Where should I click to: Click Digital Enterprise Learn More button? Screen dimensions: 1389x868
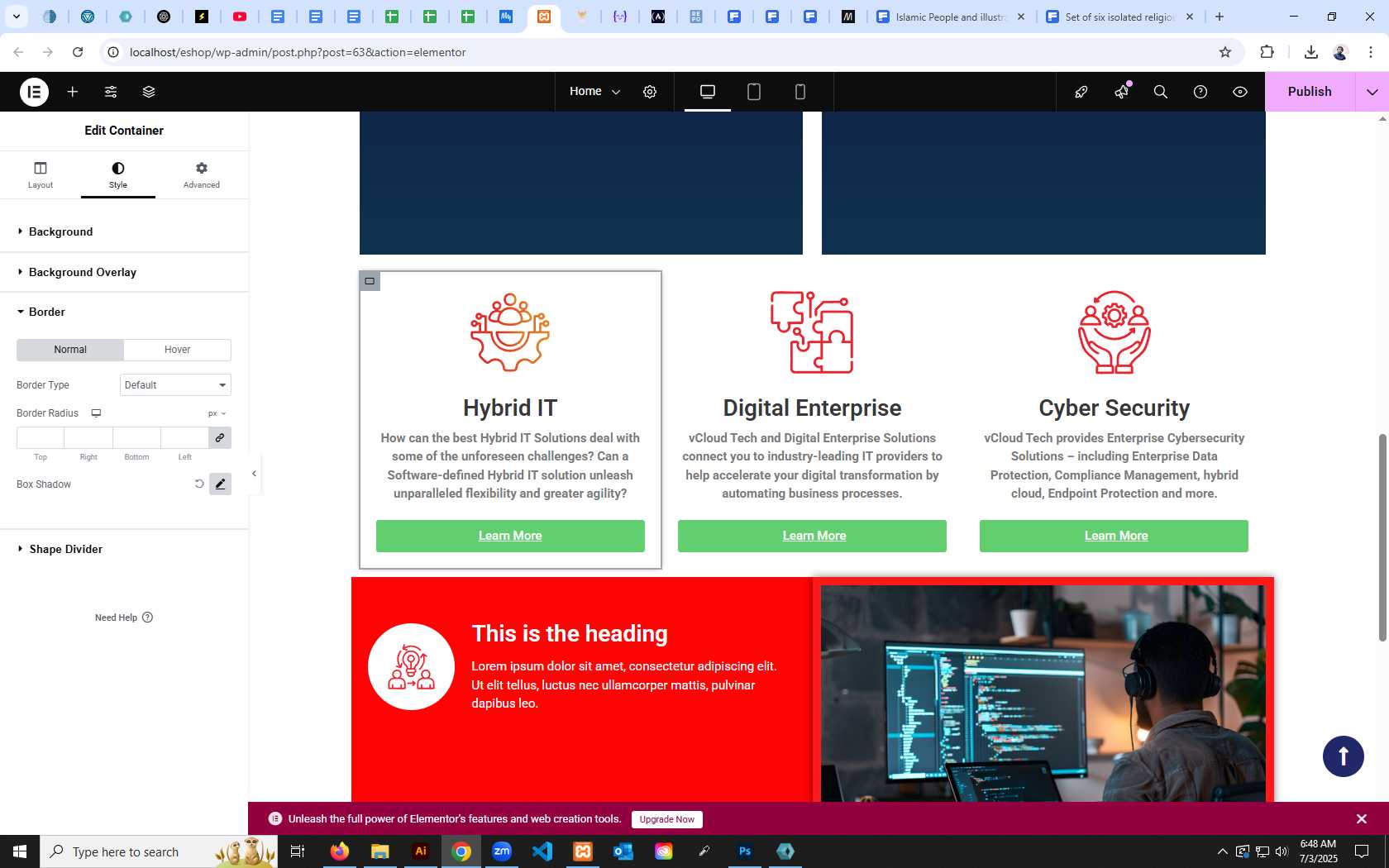tap(813, 536)
